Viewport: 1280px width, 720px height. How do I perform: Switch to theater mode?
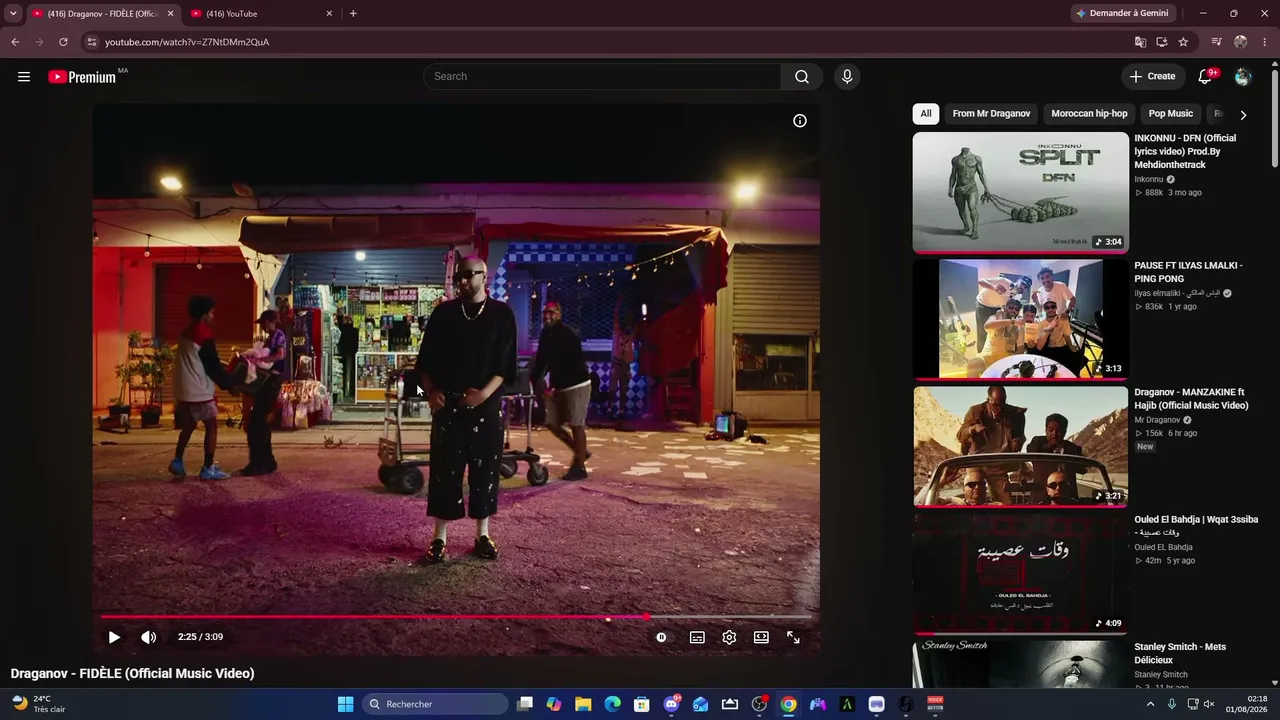coord(761,637)
